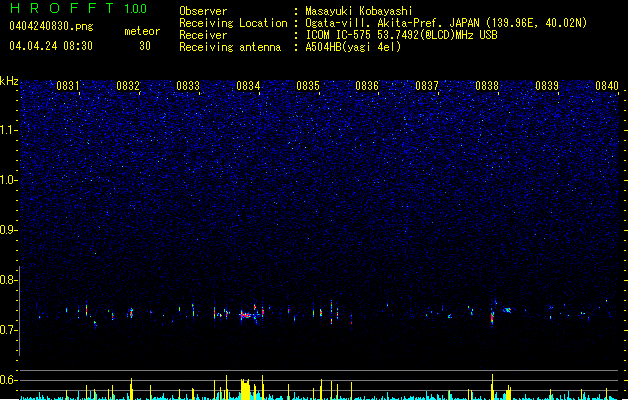The image size is (629, 400).
Task: Click the HROFFT 1.0.0 title text
Action: (x=78, y=8)
